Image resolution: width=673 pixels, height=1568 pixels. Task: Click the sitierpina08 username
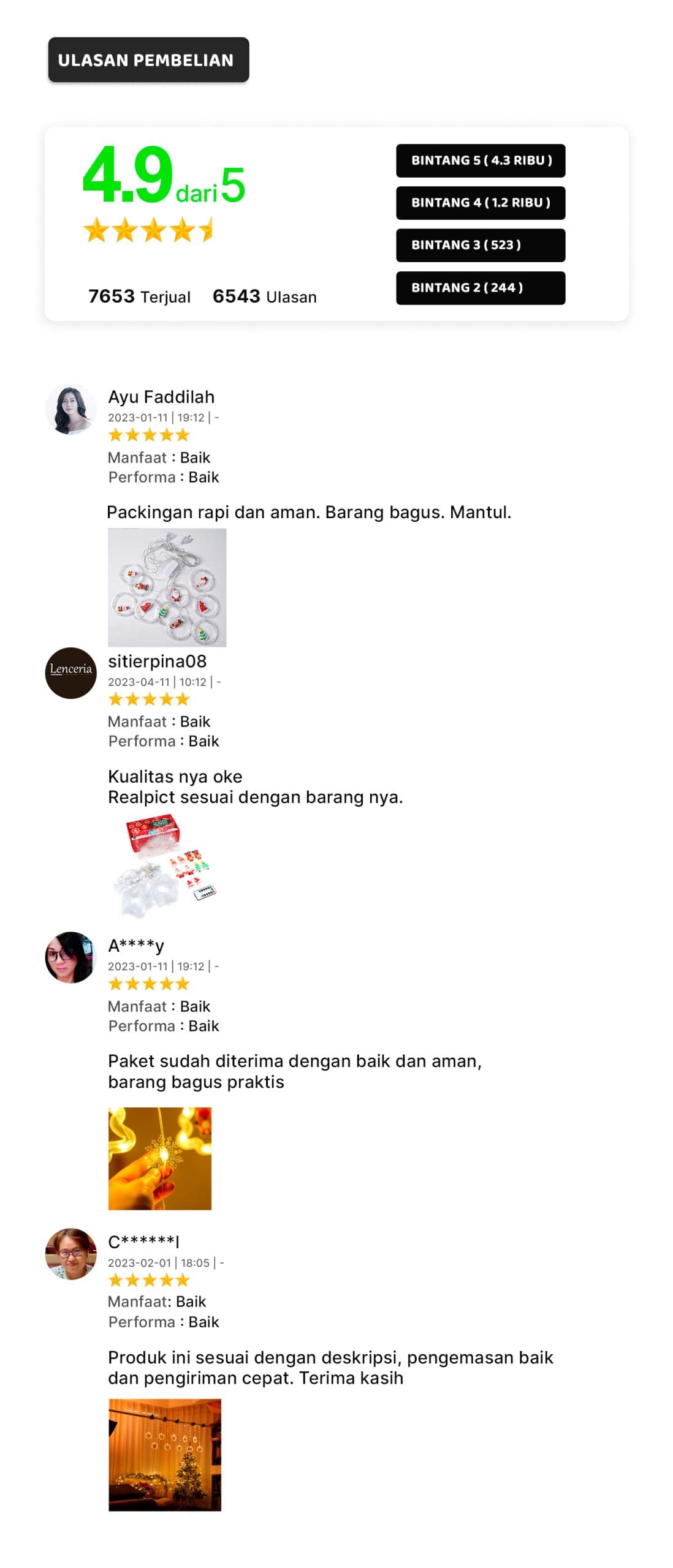tap(158, 661)
